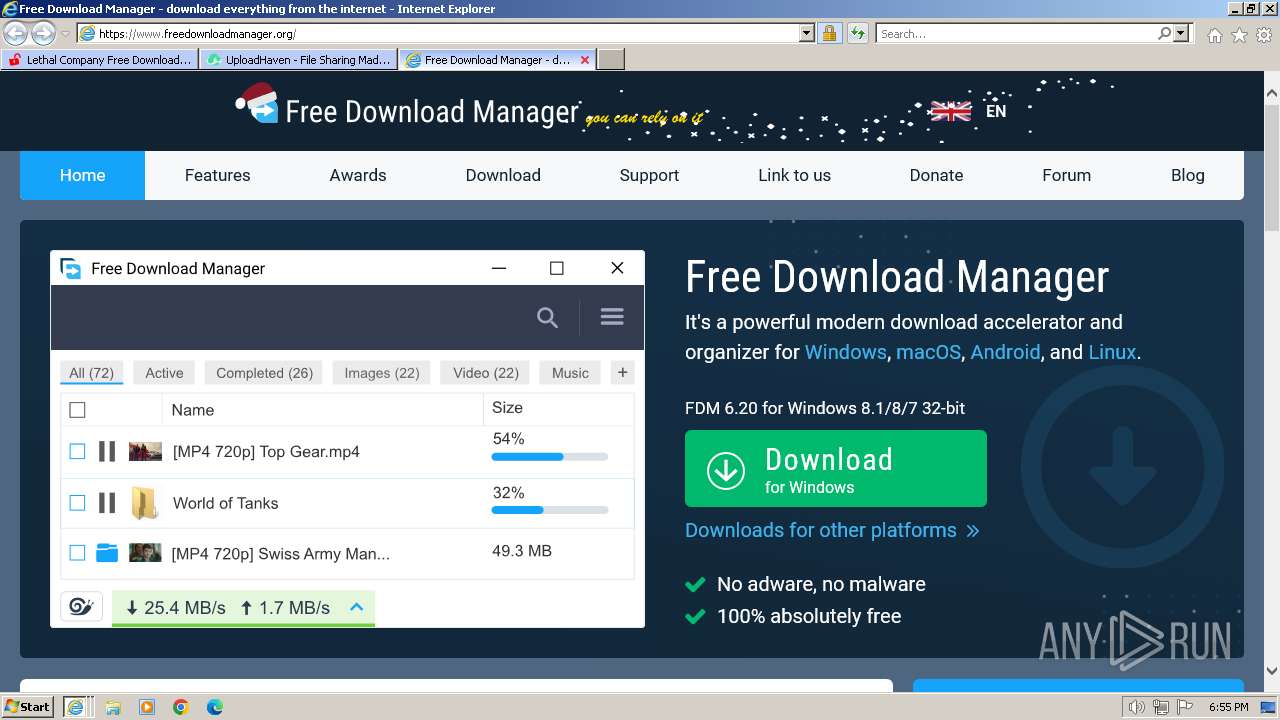Viewport: 1280px width, 720px height.
Task: Click the hamburger menu in FDM preview
Action: pos(612,316)
